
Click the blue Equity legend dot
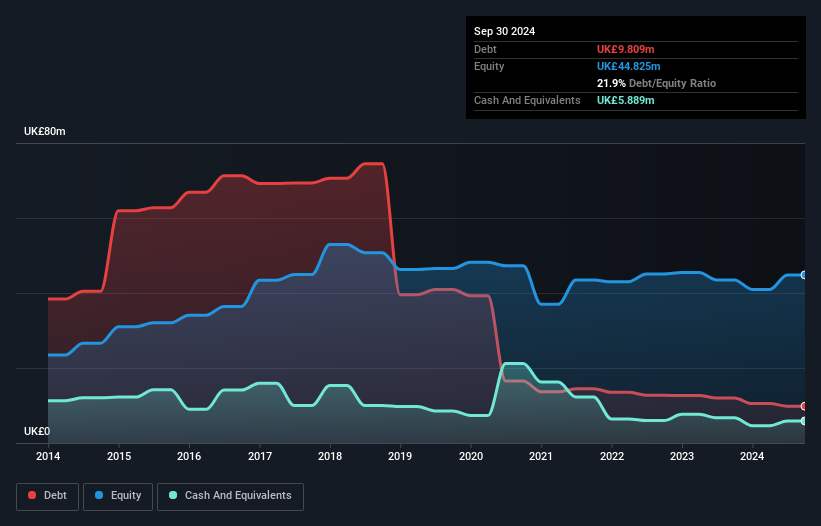pos(99,495)
